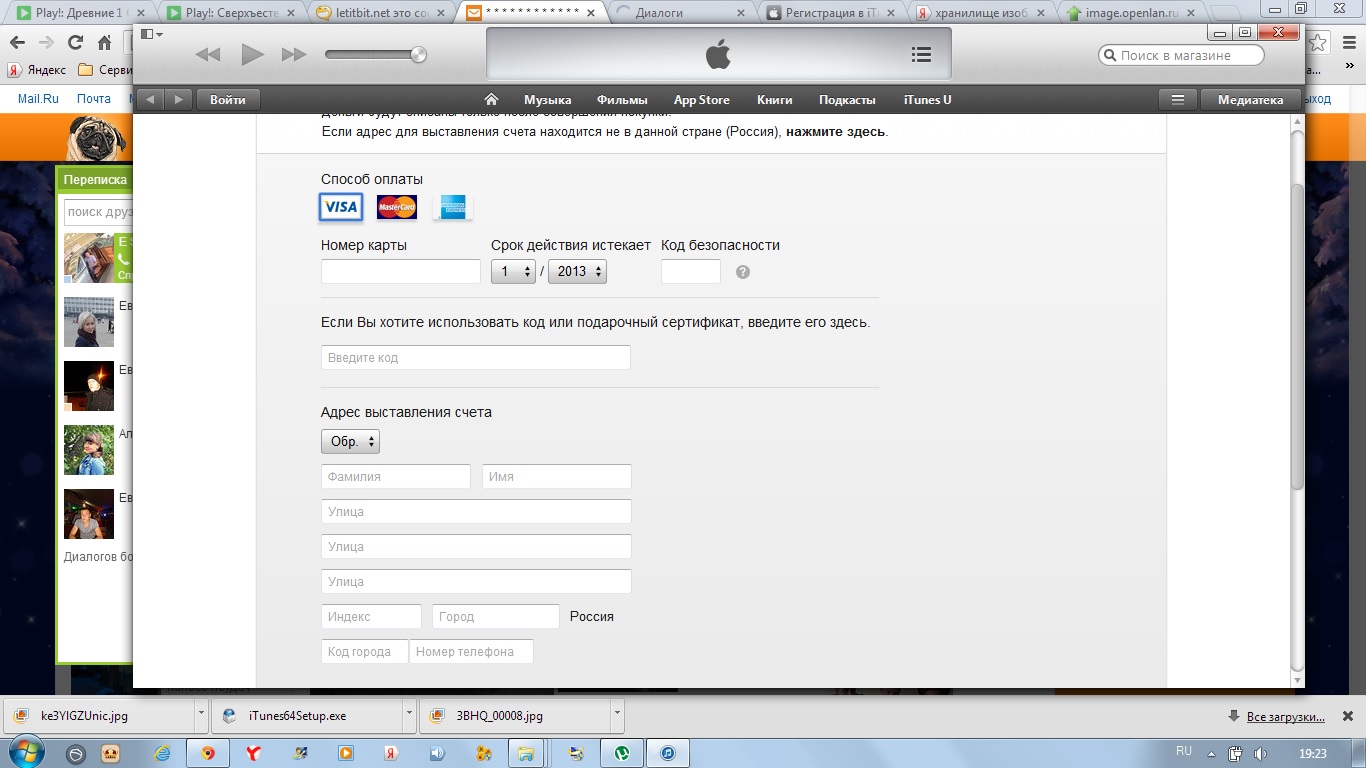Focus card number input field
Screen dimensions: 1366x768
[401, 272]
